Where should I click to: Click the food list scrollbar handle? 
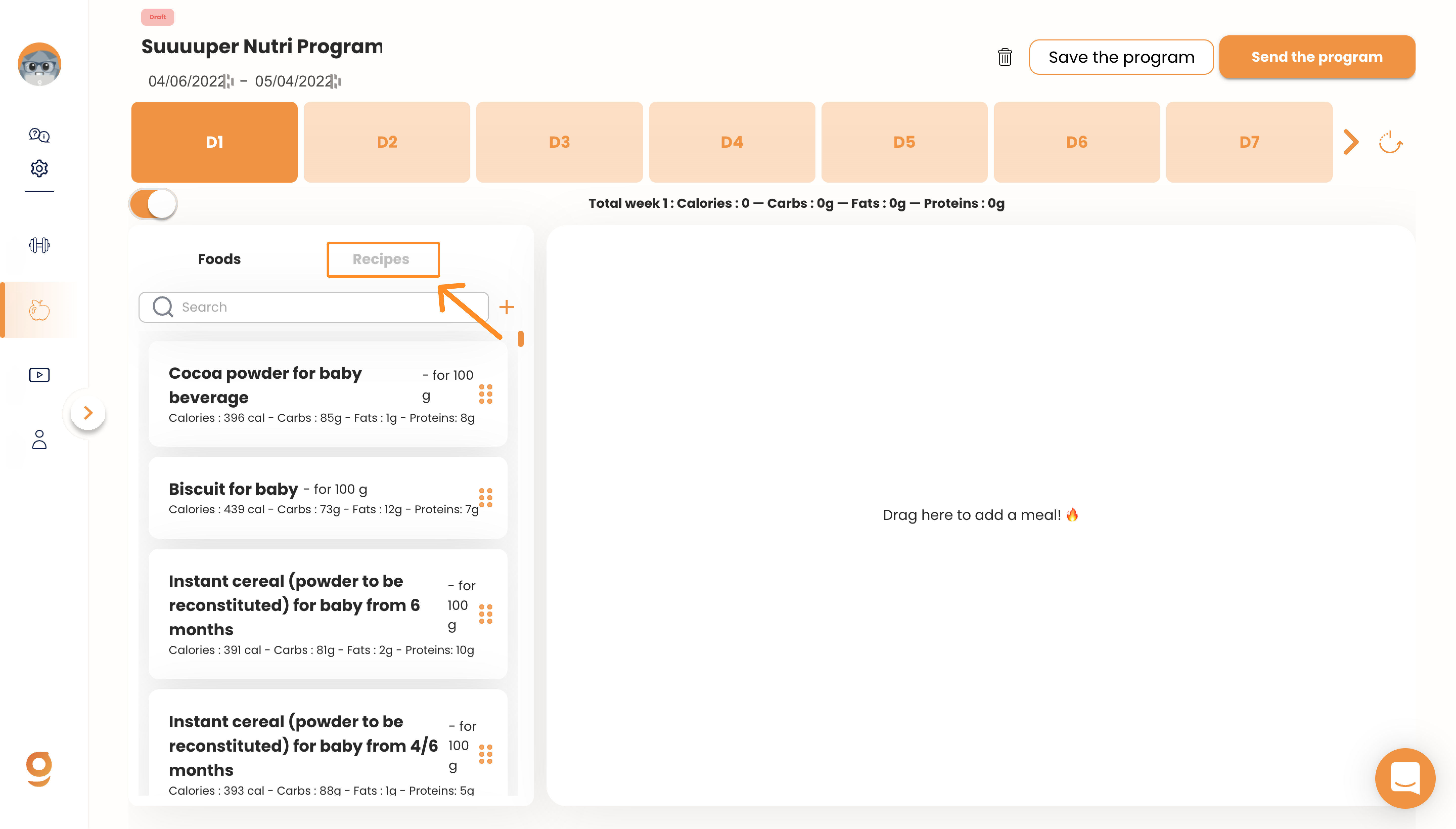click(x=521, y=339)
